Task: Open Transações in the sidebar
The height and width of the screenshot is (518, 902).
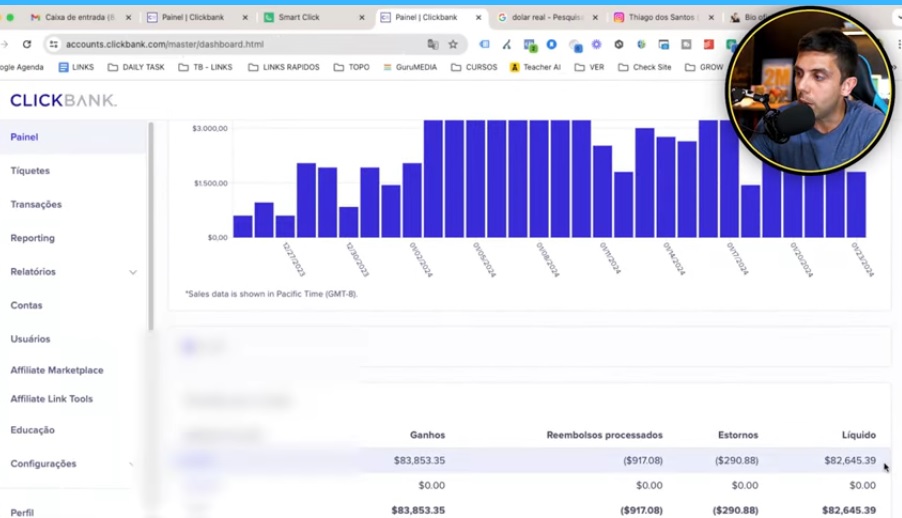Action: [x=36, y=204]
